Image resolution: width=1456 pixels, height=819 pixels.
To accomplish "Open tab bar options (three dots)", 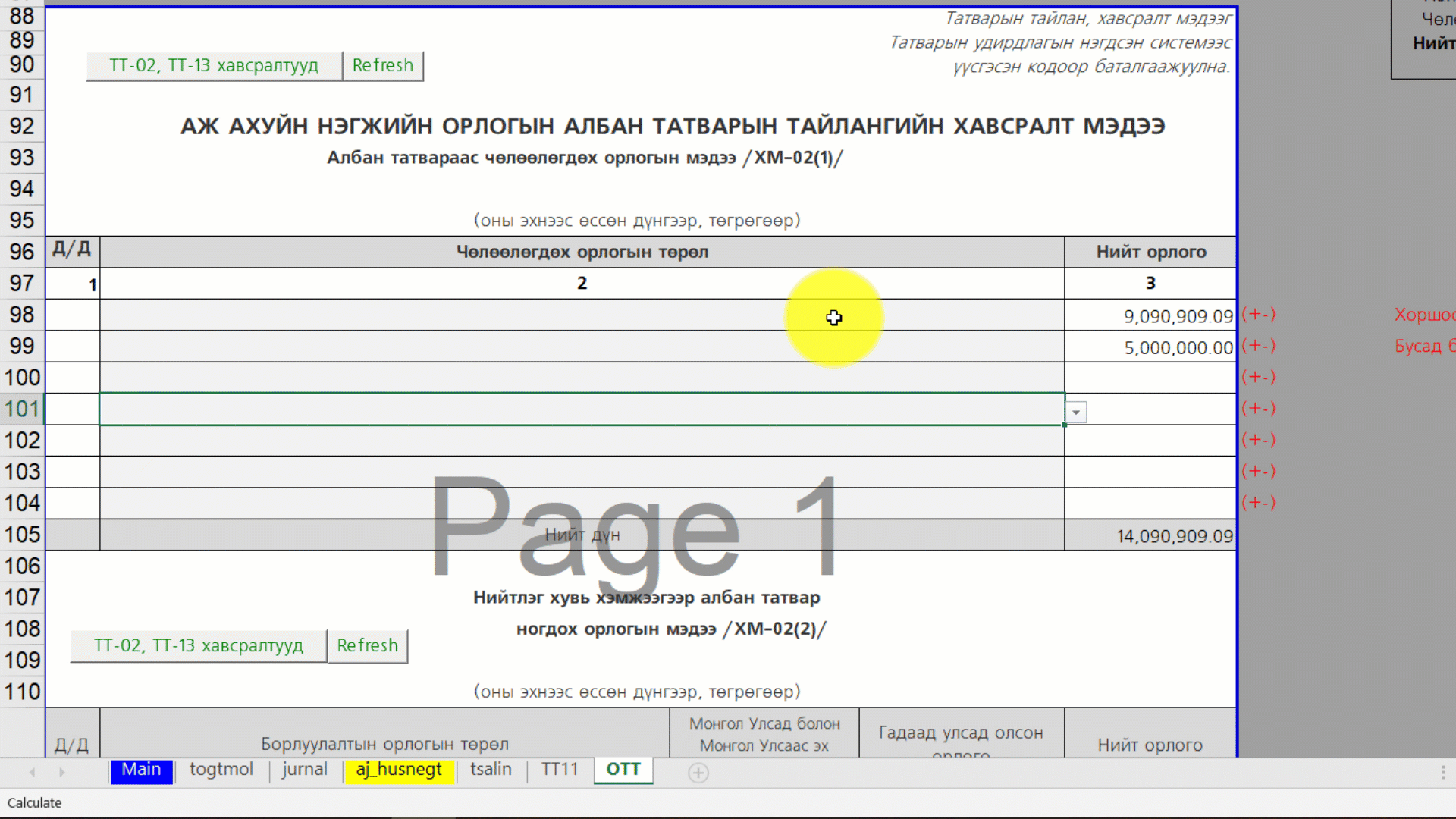I will 1442,772.
